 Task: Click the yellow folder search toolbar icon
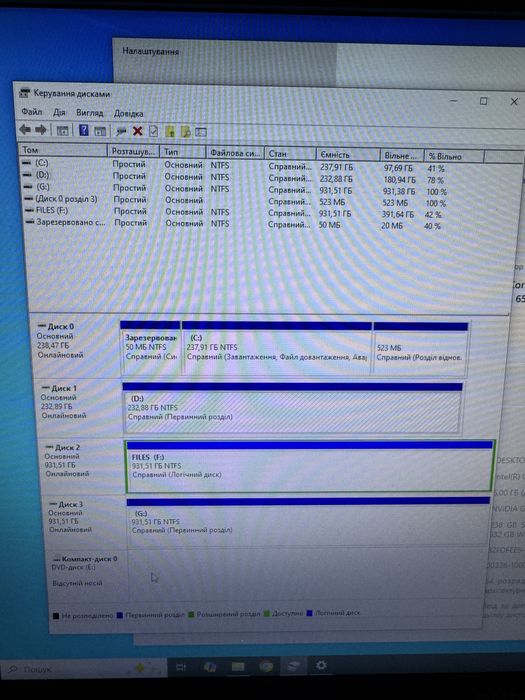[x=185, y=132]
